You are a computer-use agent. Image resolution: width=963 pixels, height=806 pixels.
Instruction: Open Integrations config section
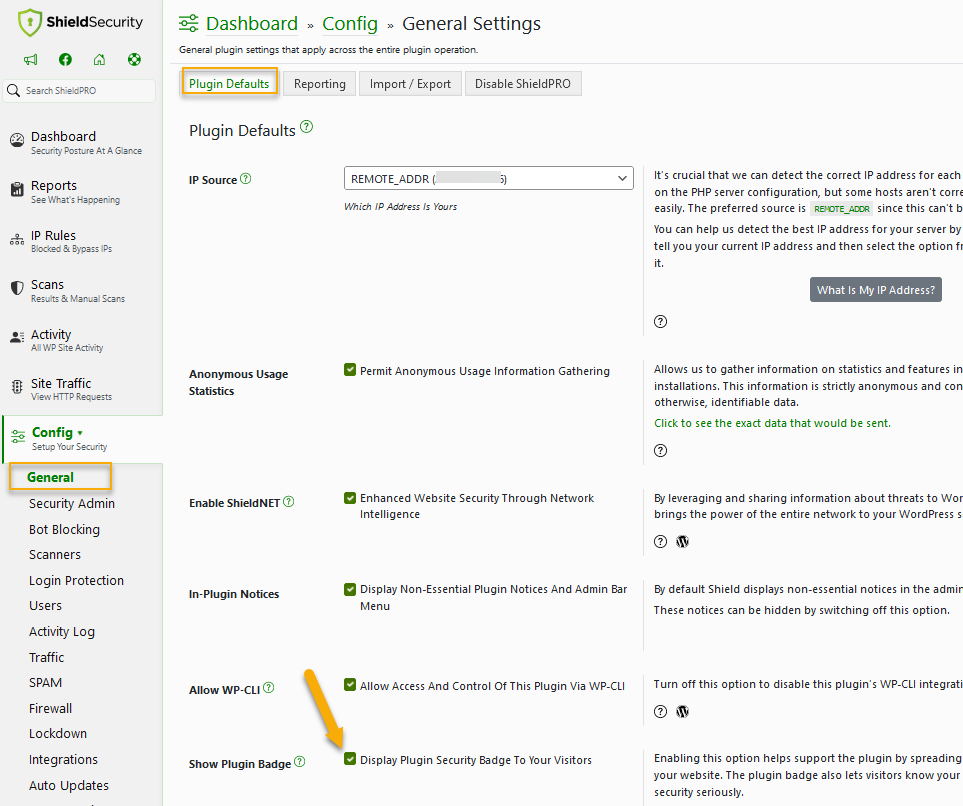[63, 760]
